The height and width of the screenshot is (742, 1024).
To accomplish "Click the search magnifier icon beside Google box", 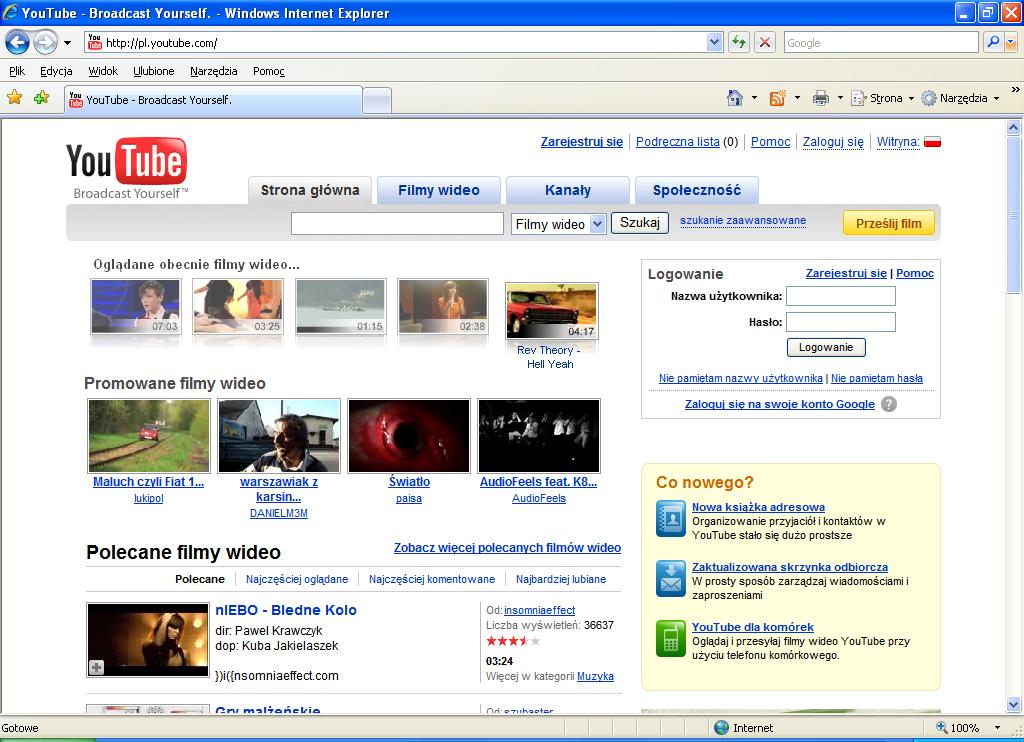I will pos(993,42).
